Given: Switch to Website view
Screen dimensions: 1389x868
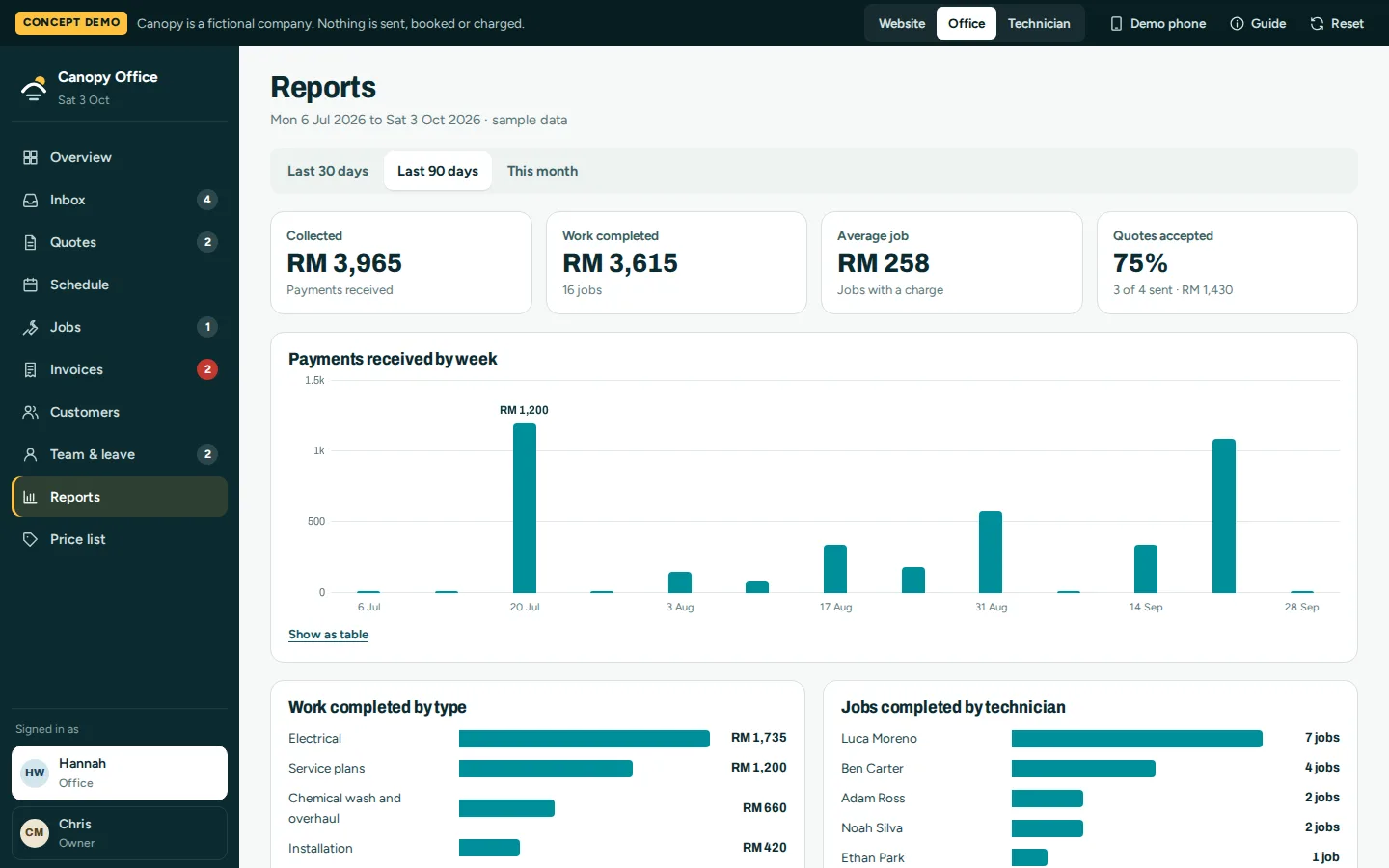Looking at the screenshot, I should tap(901, 23).
